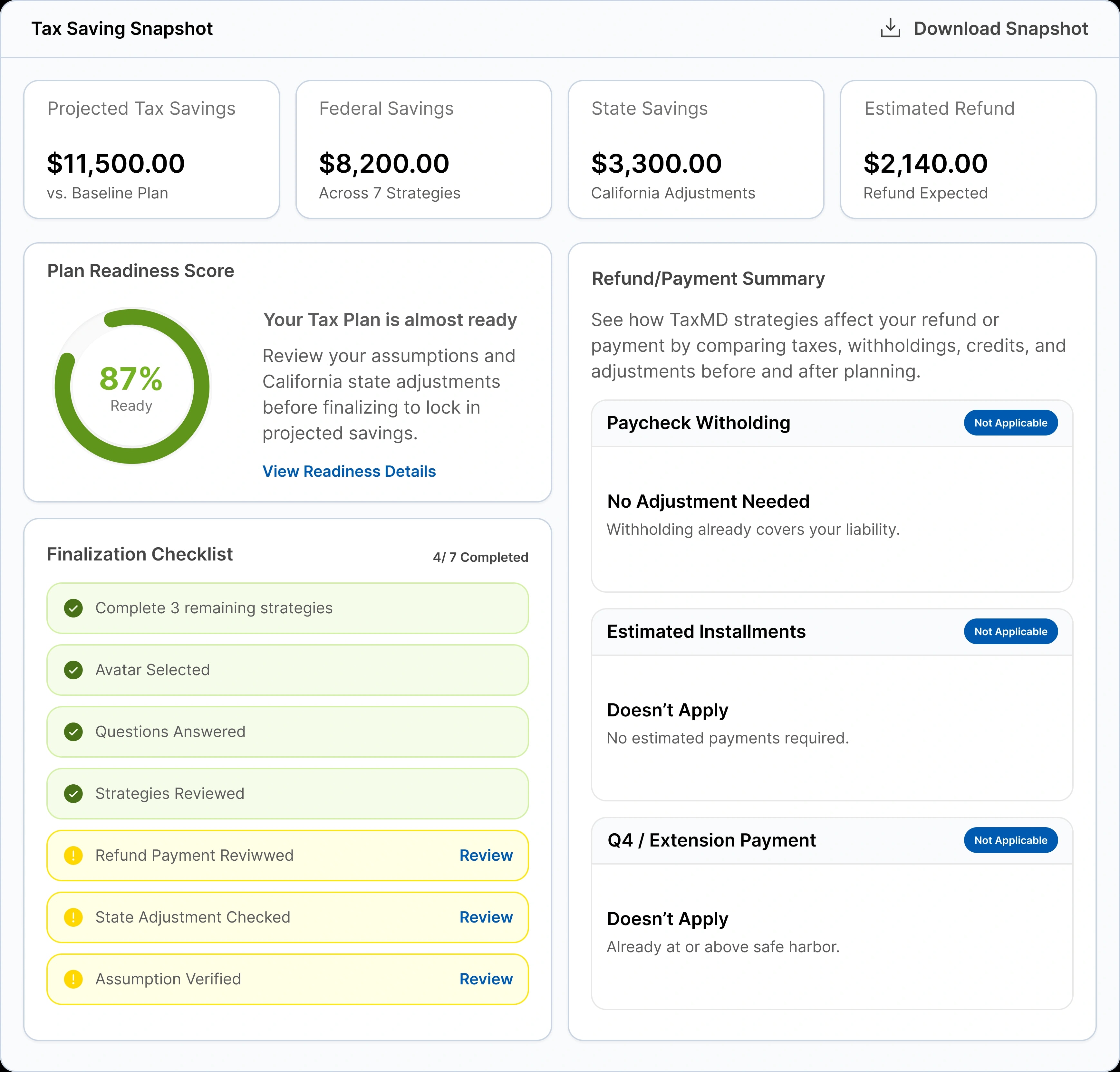Click warning icon beside Assumption Verified
Screen dimensions: 1120x1072
pos(73,979)
